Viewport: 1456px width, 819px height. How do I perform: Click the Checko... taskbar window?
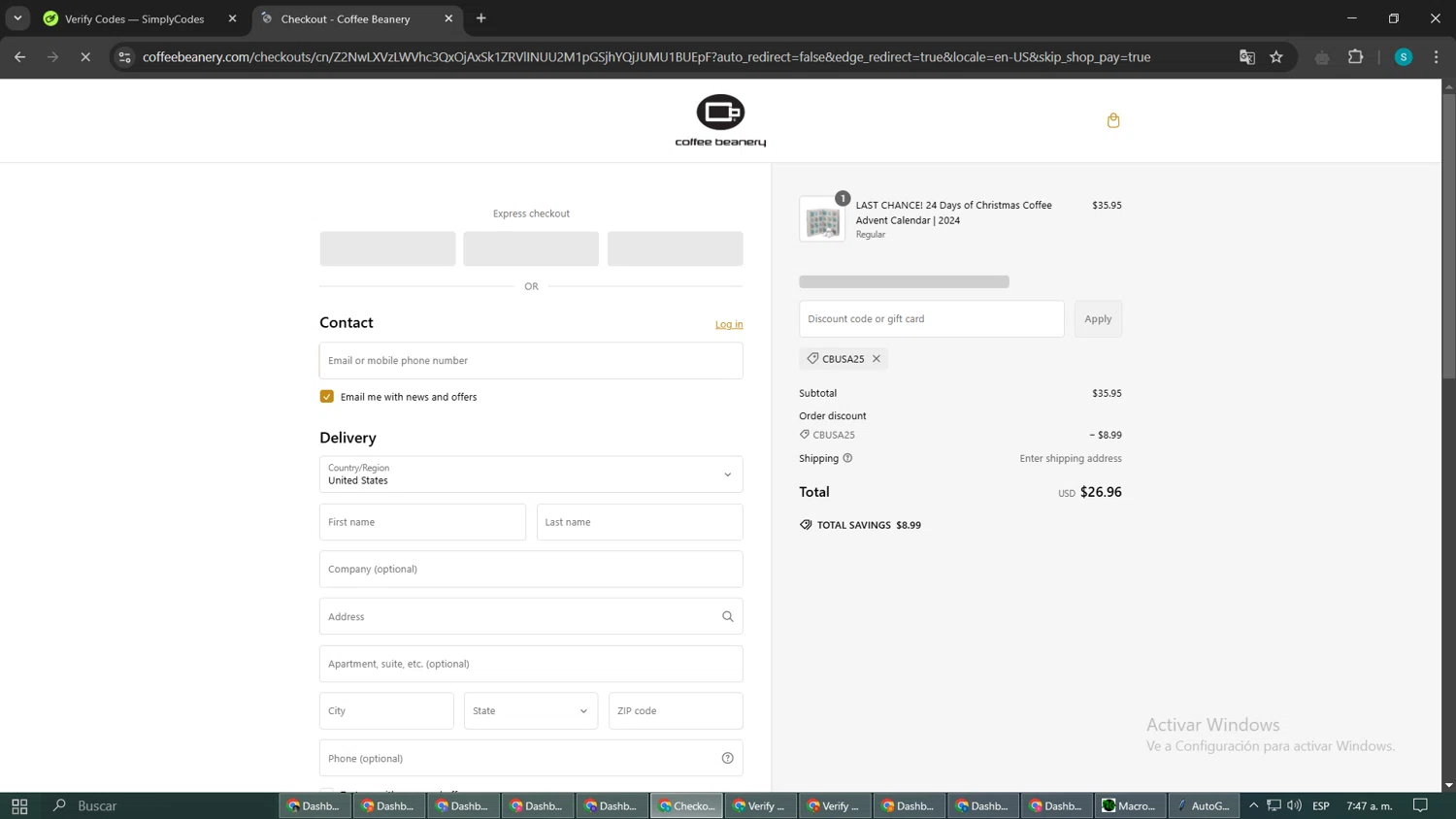(x=686, y=805)
